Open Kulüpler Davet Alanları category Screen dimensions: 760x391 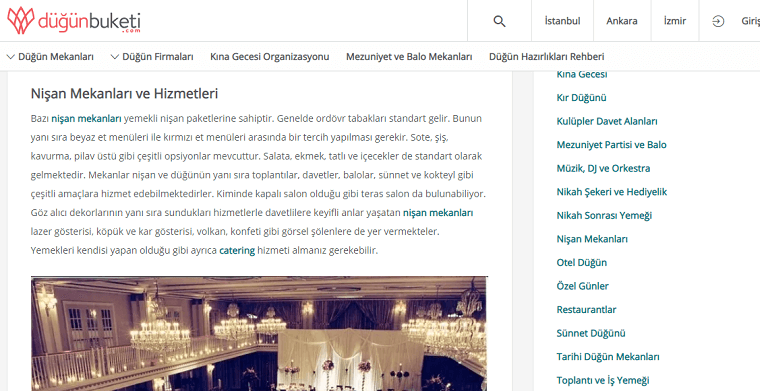tap(607, 122)
